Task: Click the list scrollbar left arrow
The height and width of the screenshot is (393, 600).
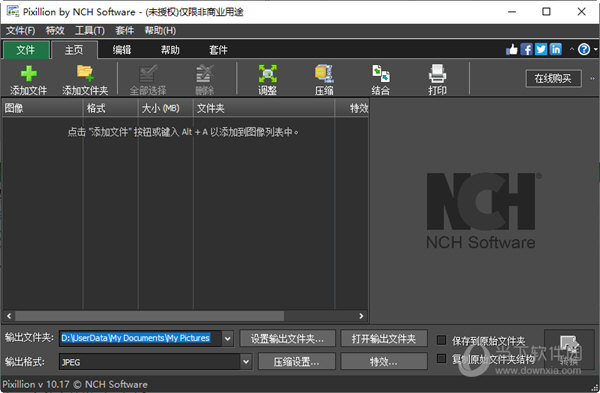Action: [9, 316]
